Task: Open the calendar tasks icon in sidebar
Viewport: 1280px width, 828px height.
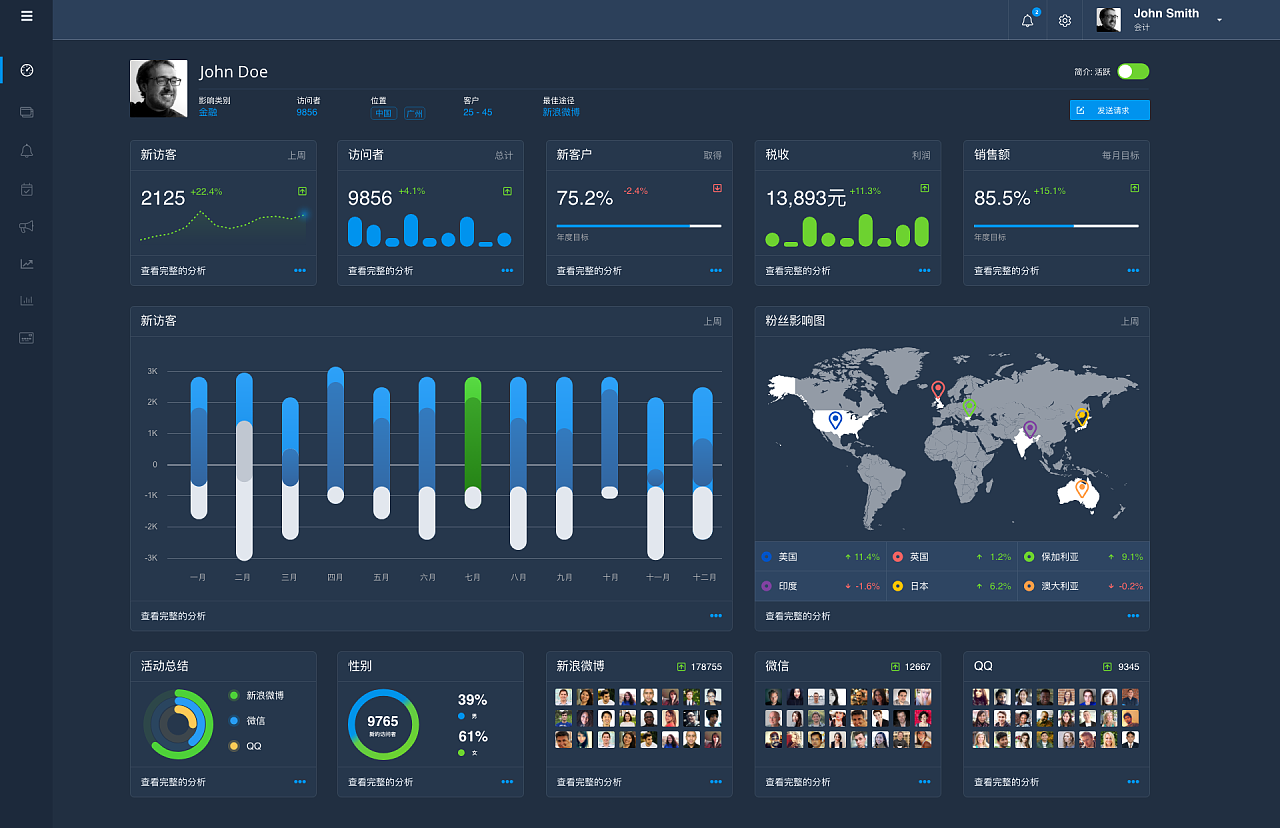Action: 26,189
